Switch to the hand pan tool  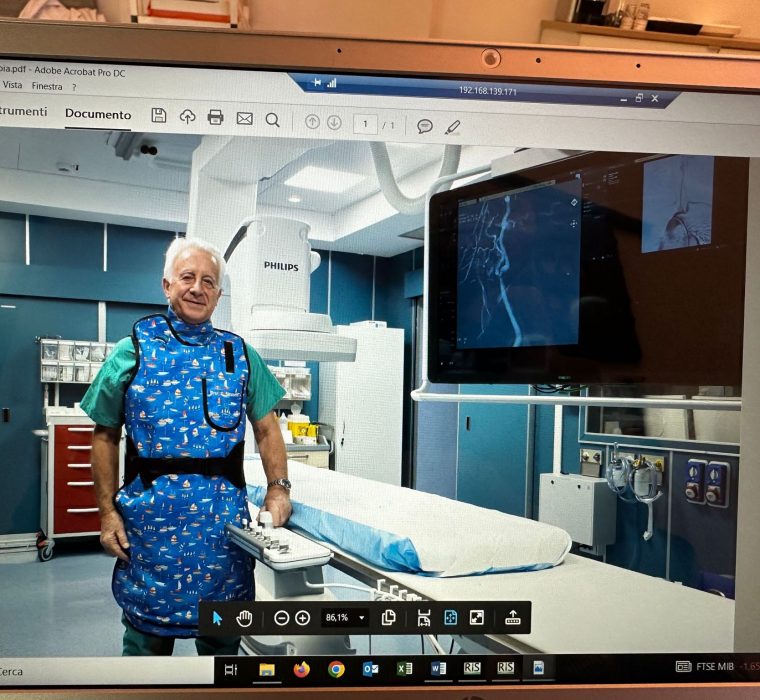[x=244, y=618]
